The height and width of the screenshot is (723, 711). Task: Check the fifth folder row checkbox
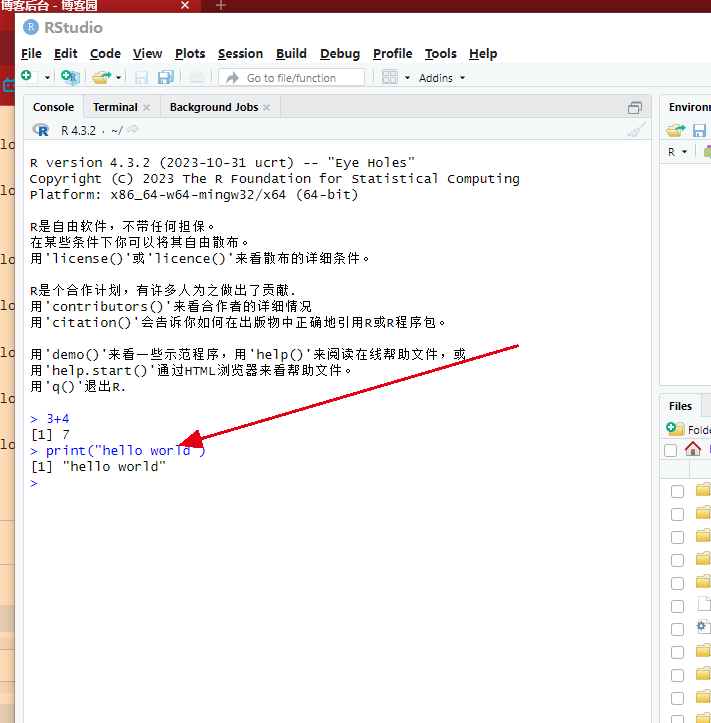coord(677,583)
